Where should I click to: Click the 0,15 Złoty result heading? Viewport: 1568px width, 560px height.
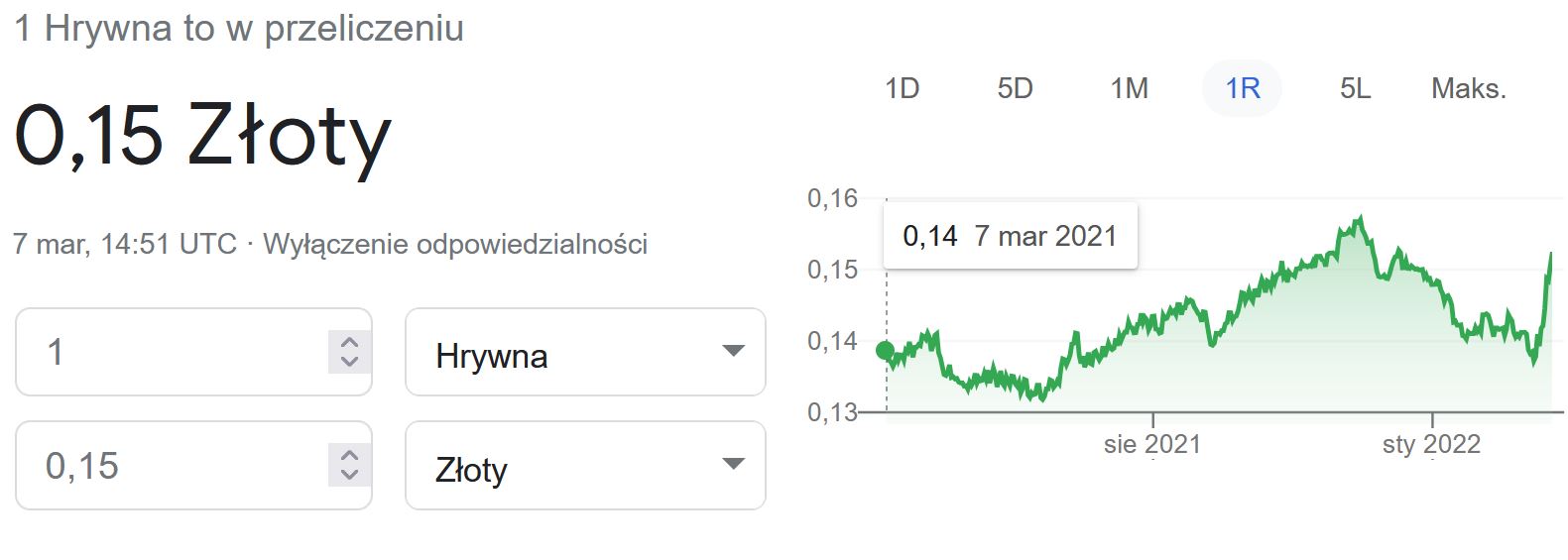click(203, 137)
